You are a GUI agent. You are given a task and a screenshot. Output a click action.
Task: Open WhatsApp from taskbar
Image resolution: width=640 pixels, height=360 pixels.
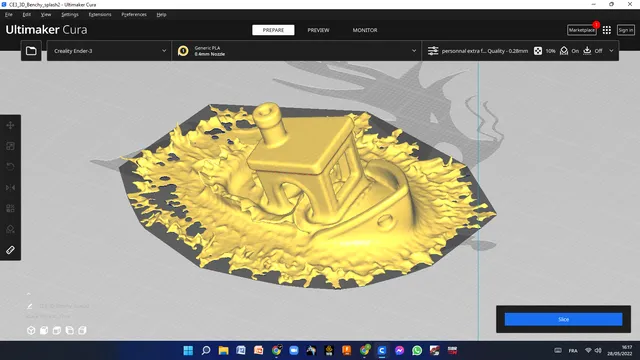pos(417,350)
